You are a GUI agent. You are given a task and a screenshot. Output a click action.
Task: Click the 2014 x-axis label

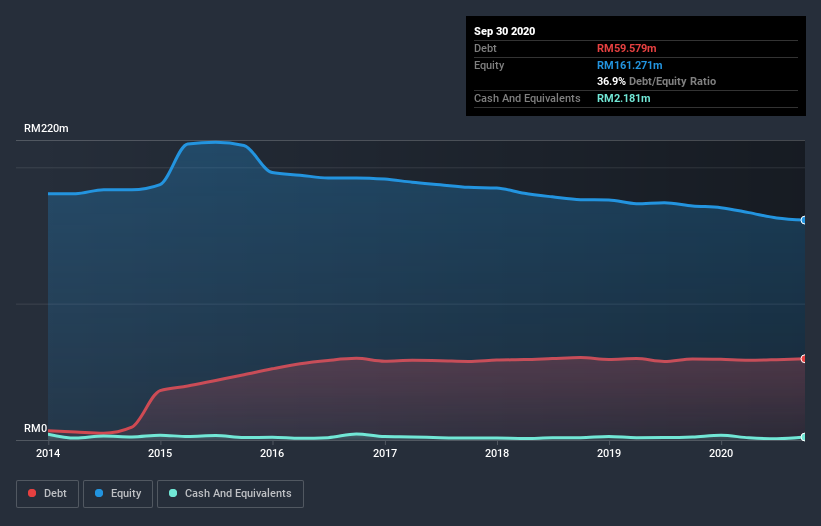tap(48, 453)
